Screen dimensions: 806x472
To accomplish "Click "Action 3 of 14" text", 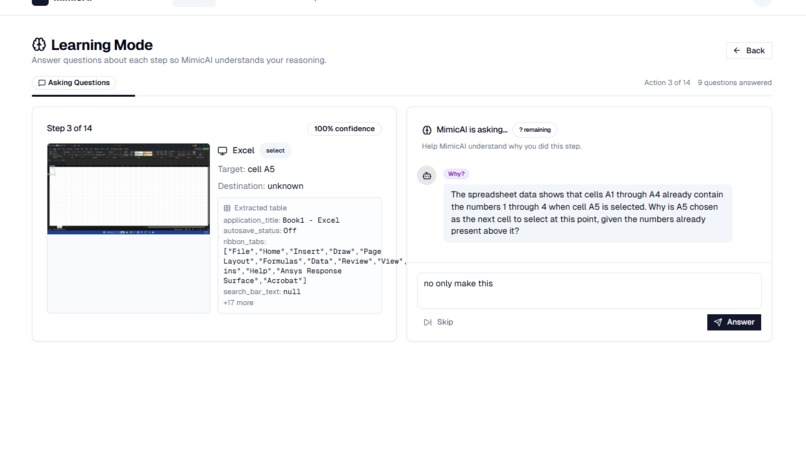I will 667,83.
